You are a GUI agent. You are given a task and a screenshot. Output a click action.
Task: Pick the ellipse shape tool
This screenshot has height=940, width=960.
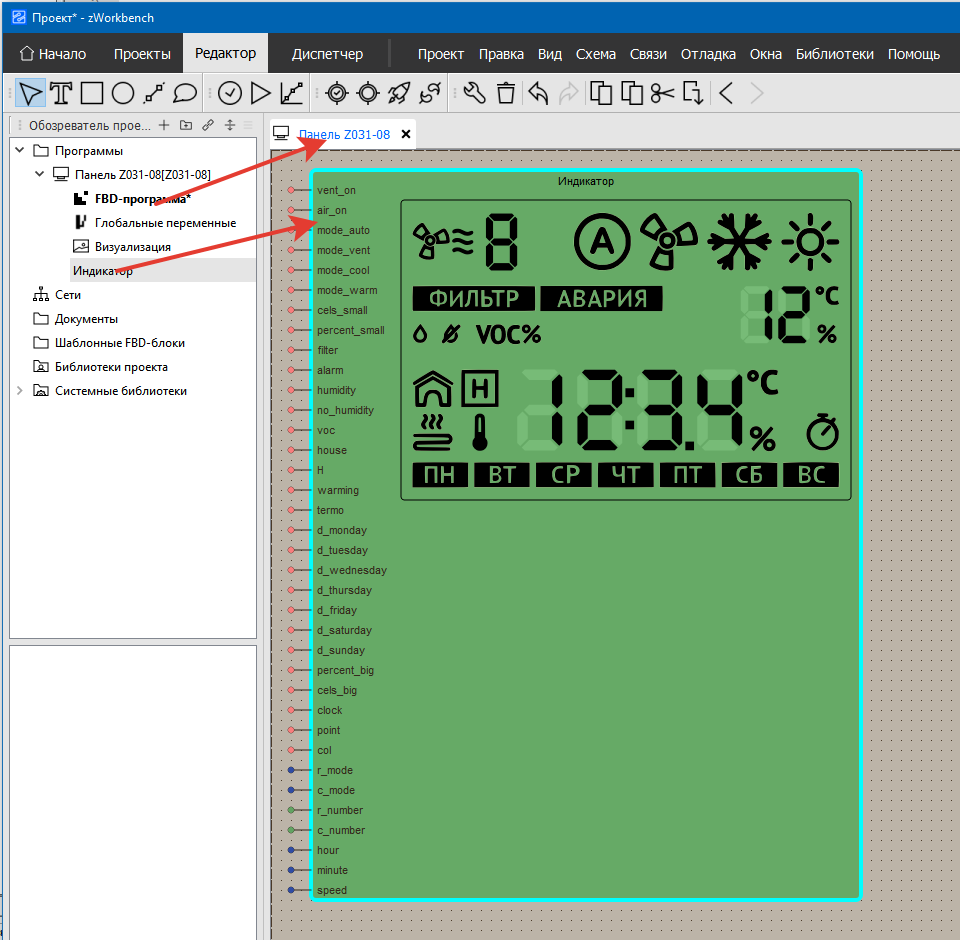(x=123, y=94)
